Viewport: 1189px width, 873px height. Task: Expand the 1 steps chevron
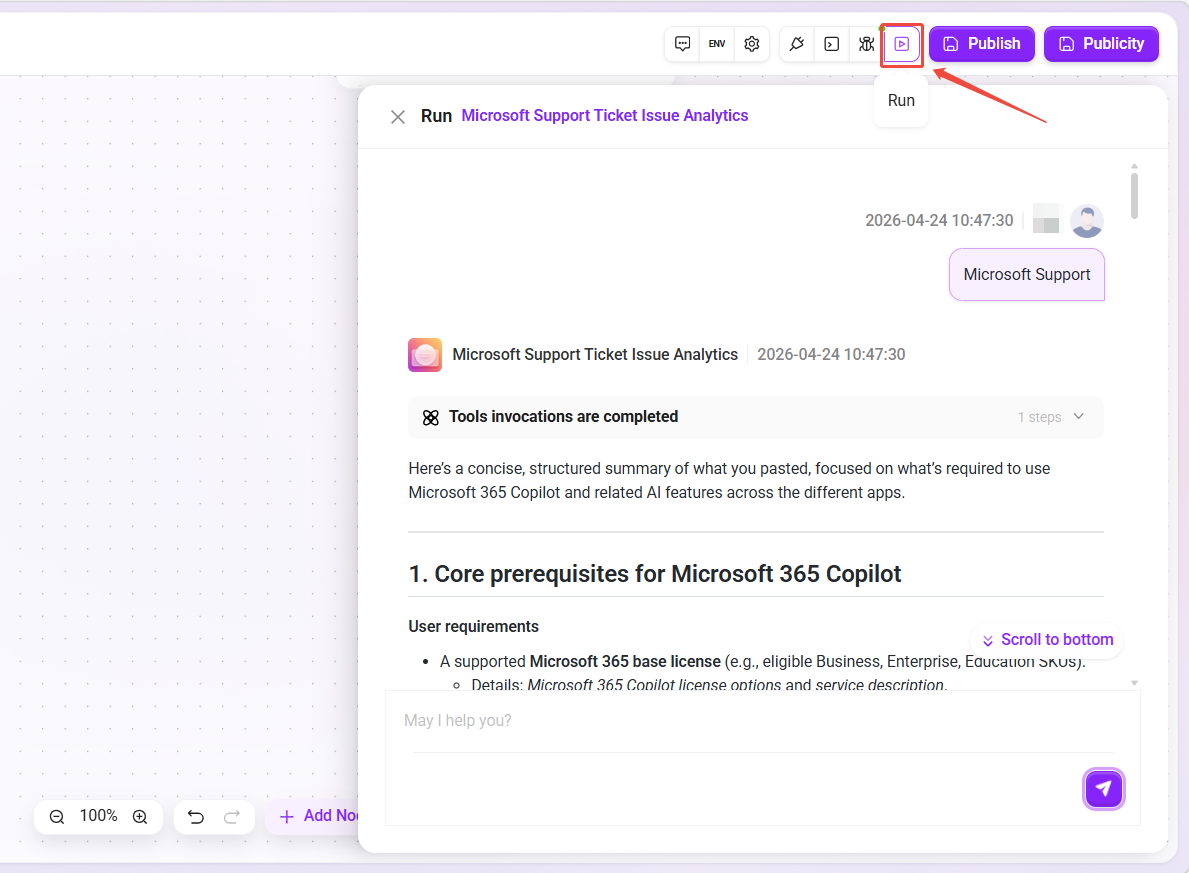point(1079,416)
